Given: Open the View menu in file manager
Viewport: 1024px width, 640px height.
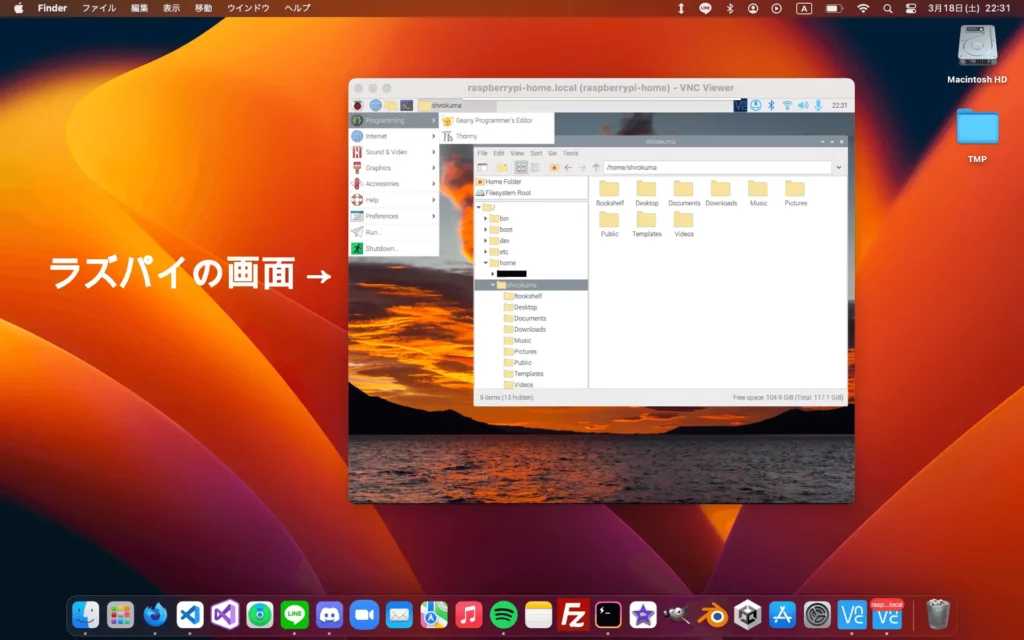Looking at the screenshot, I should (x=517, y=153).
